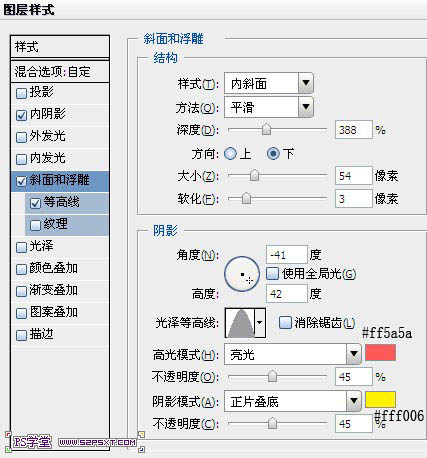Click the red highlight color swatch
The image size is (427, 458).
pos(380,352)
